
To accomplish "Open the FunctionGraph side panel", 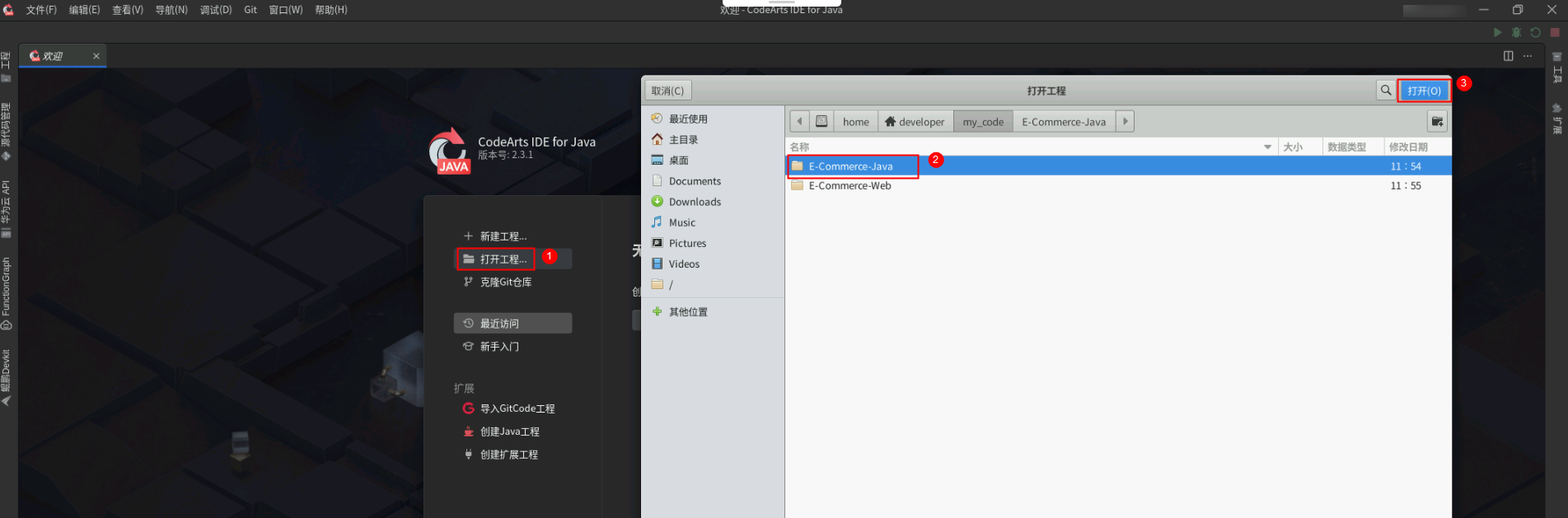I will point(7,293).
